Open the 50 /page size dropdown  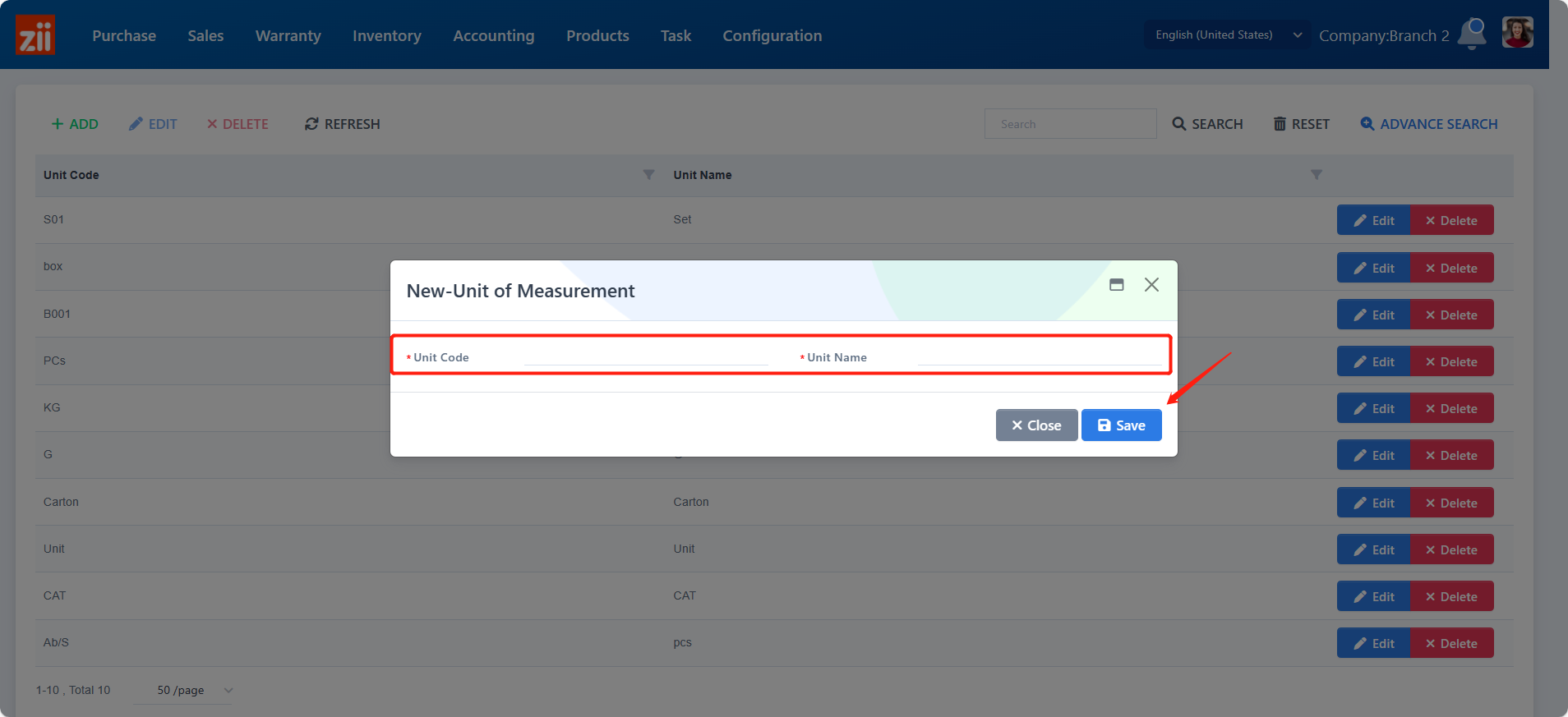[195, 691]
